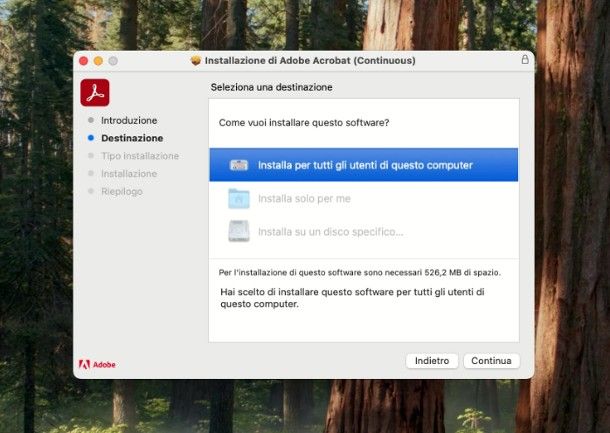The image size is (610, 433).
Task: Click the red Adobe Acrobat app icon
Action: point(94,93)
